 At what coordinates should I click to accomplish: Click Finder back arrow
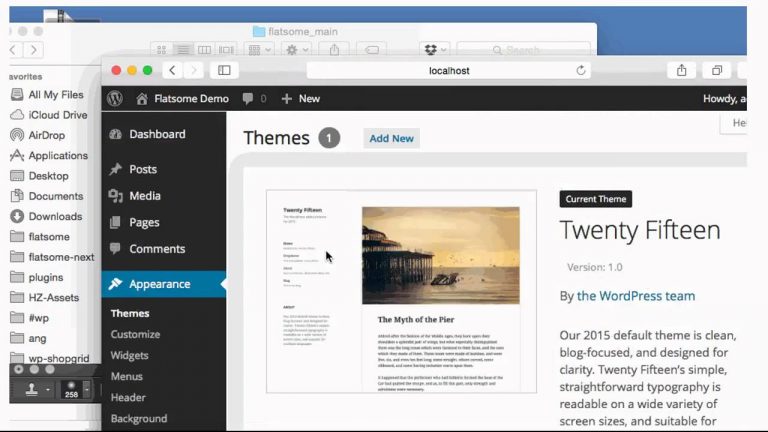pyautogui.click(x=14, y=50)
